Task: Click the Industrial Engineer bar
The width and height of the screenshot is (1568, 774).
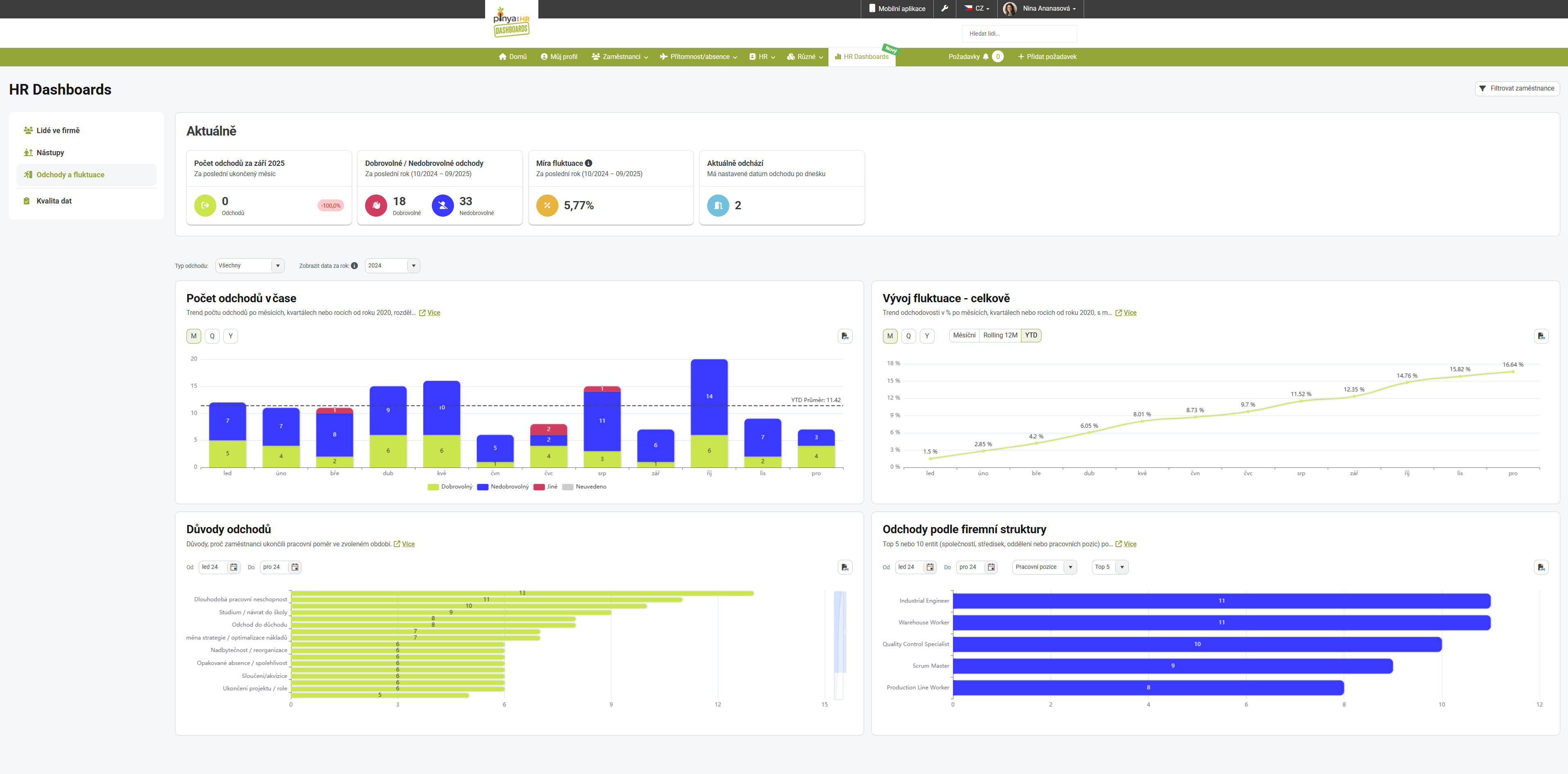Action: [1221, 601]
